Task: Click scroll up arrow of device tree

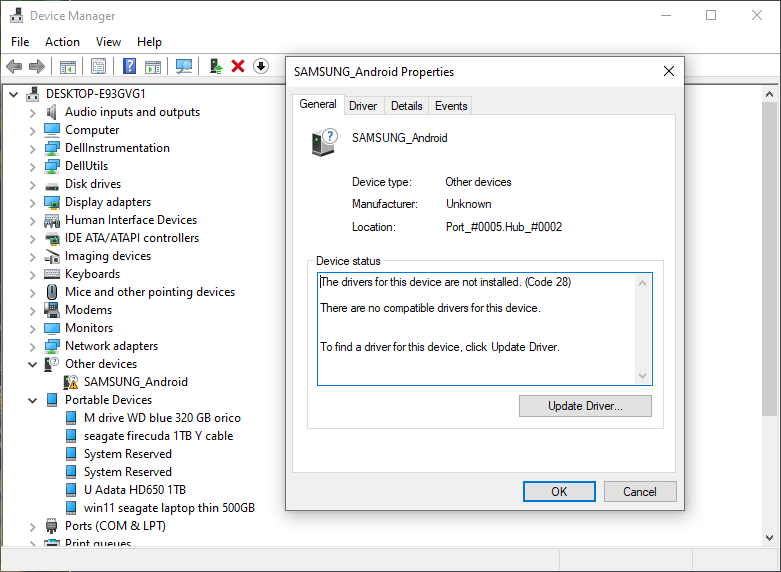Action: tap(770, 94)
